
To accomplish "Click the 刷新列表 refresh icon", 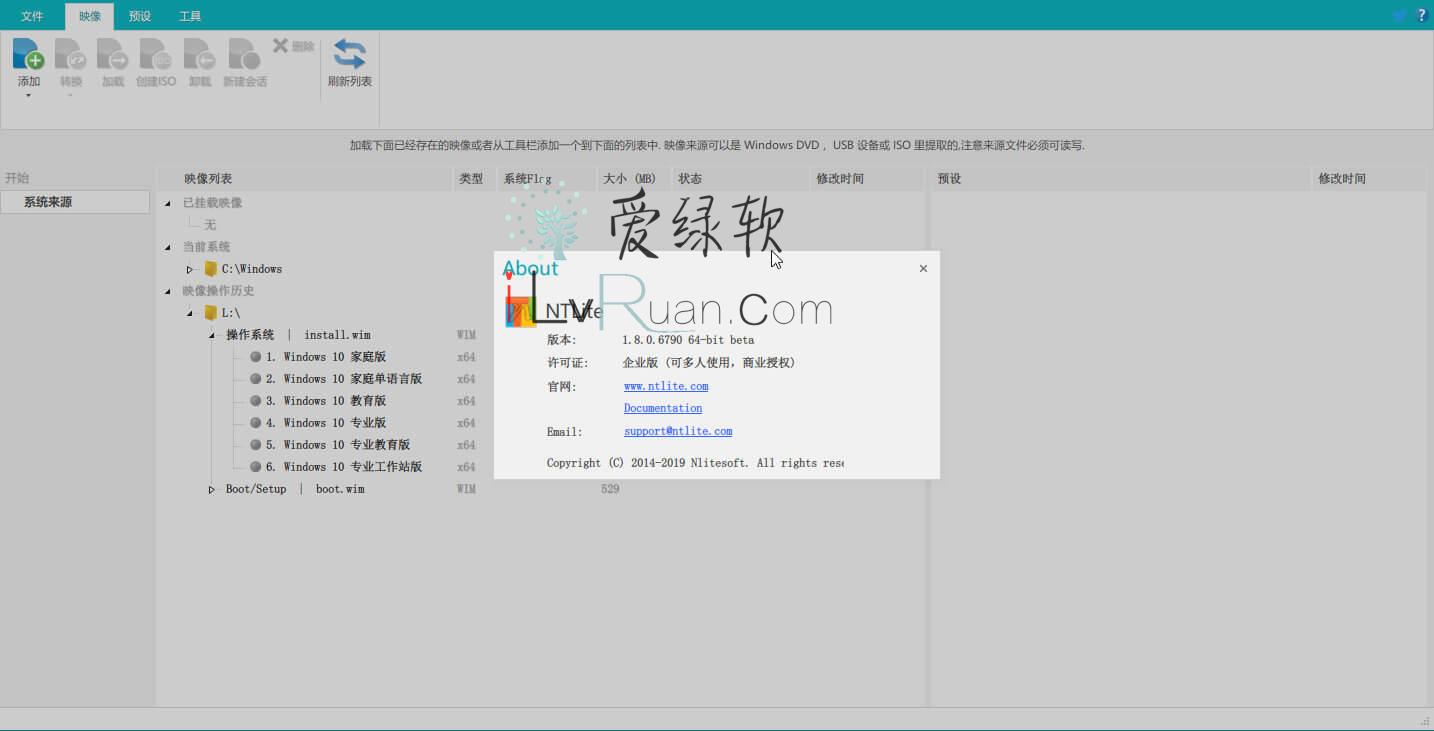I will tap(350, 54).
